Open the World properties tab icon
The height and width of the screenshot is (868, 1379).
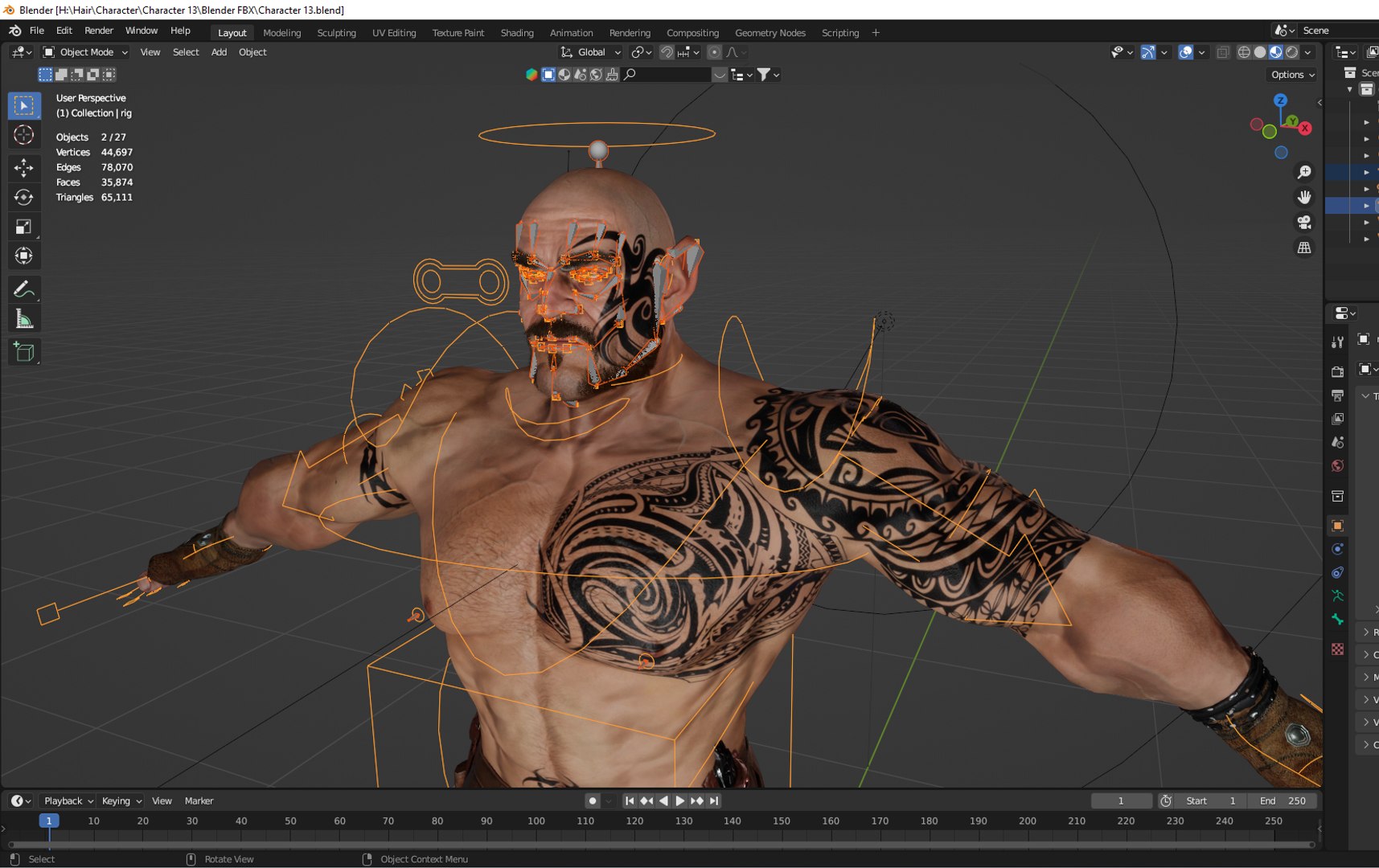[1337, 465]
